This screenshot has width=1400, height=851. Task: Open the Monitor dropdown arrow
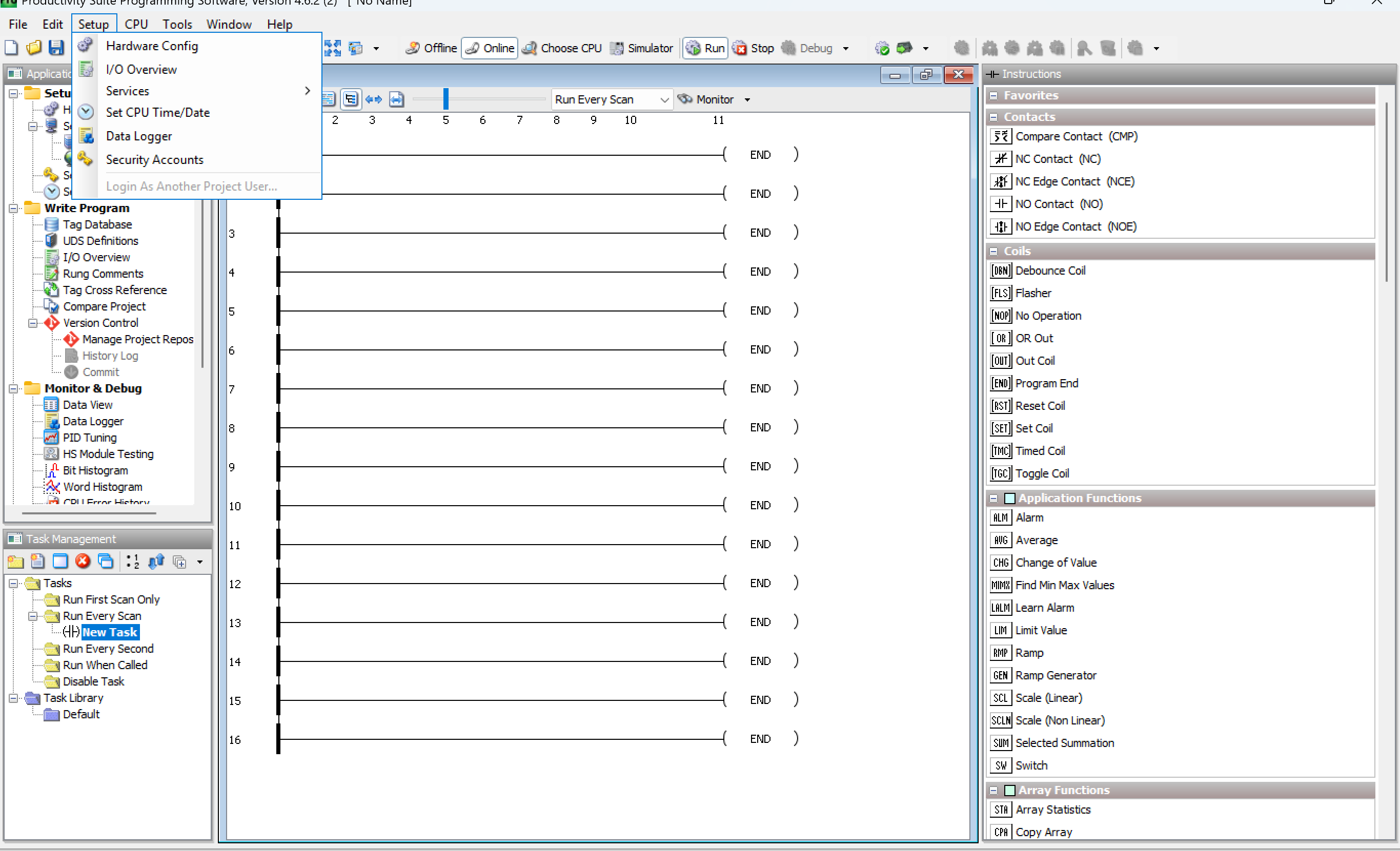tap(748, 100)
